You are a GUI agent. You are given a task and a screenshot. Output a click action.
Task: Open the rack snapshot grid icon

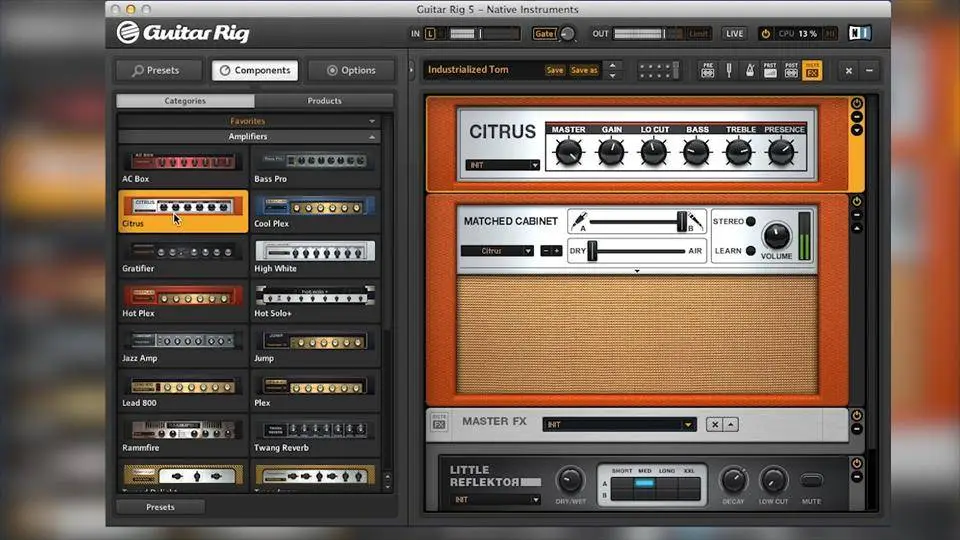click(x=659, y=70)
